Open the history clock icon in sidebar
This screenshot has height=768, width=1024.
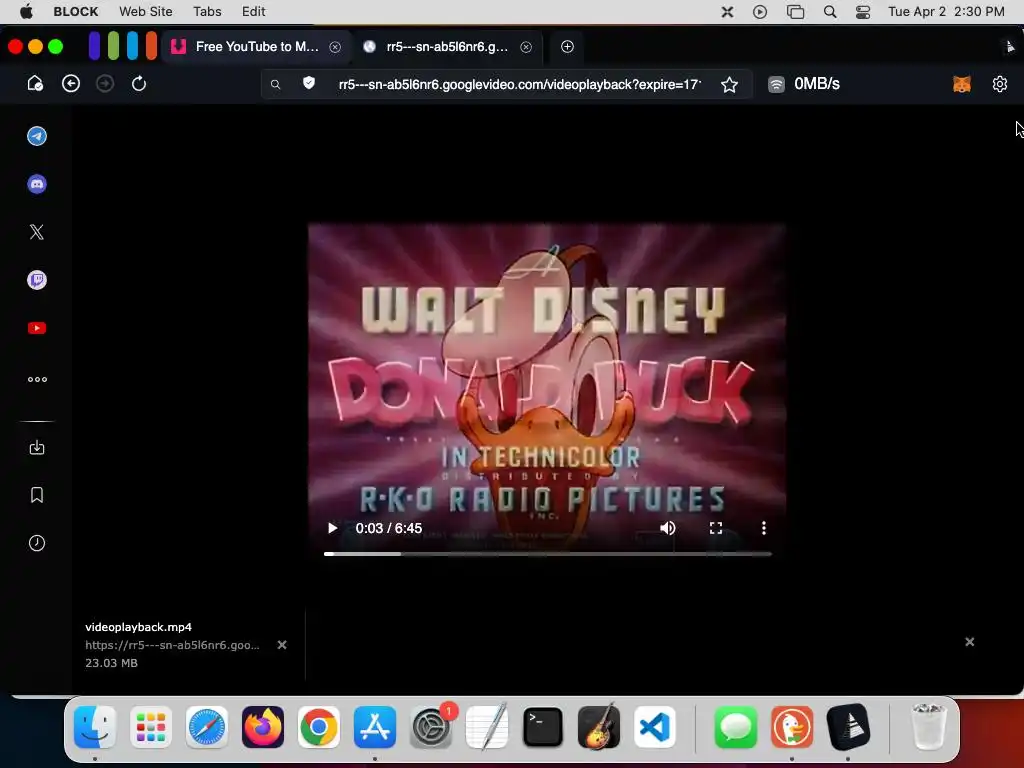pyautogui.click(x=37, y=543)
